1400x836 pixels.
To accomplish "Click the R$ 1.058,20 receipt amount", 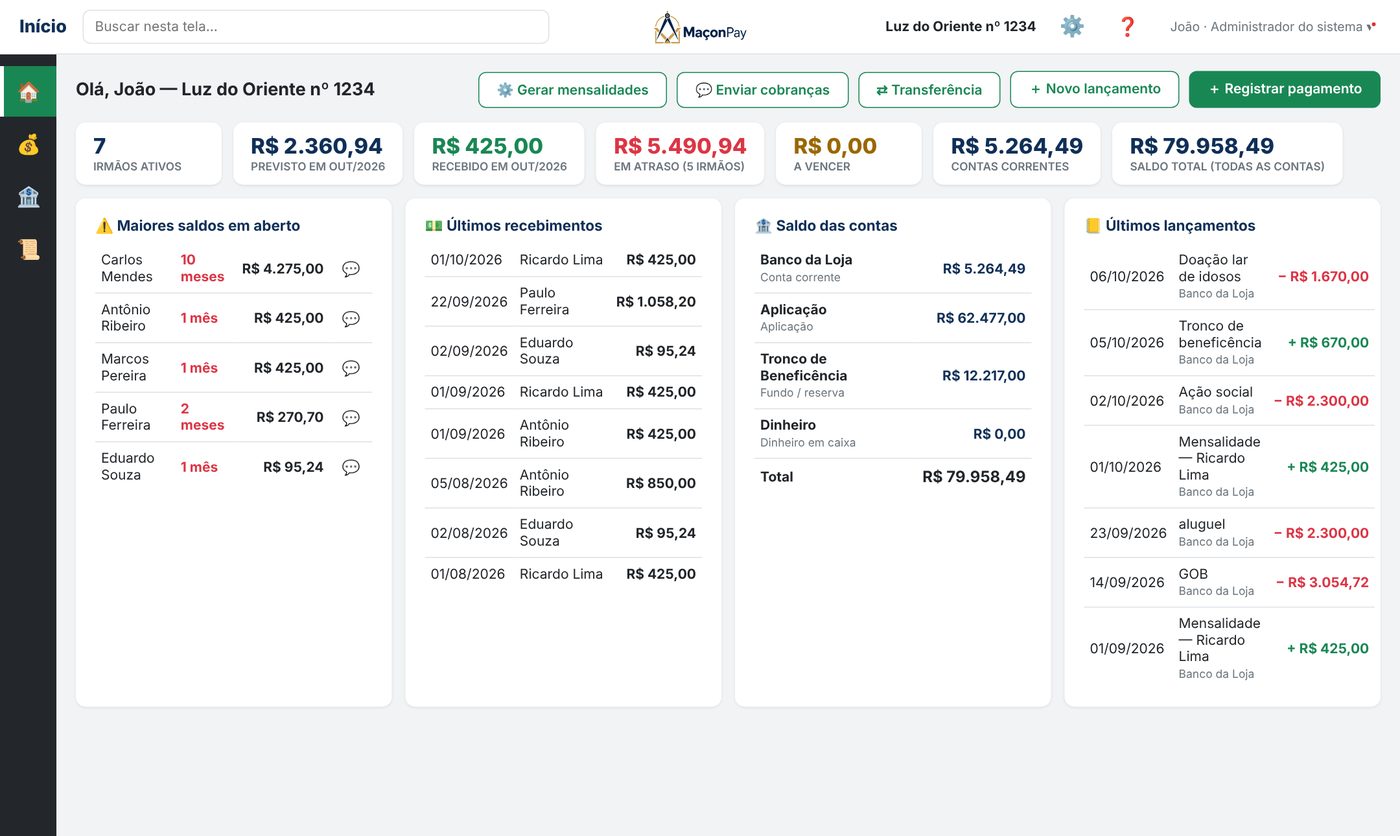I will 656,302.
